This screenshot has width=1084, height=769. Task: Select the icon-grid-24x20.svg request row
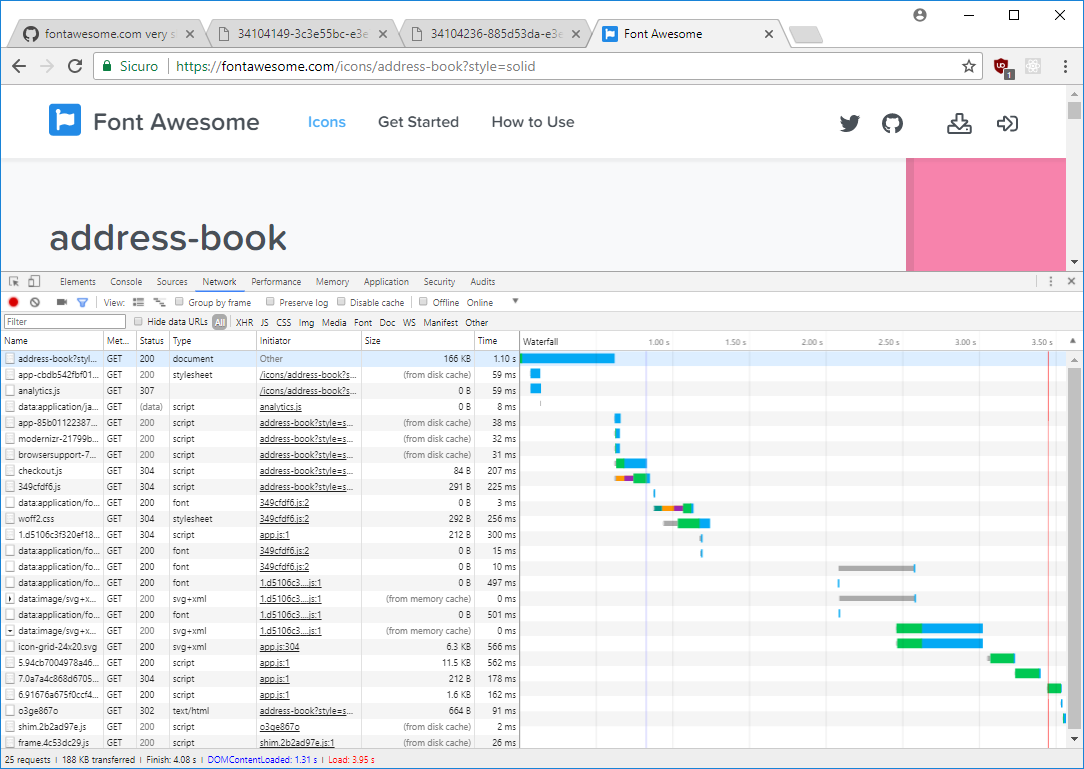260,647
